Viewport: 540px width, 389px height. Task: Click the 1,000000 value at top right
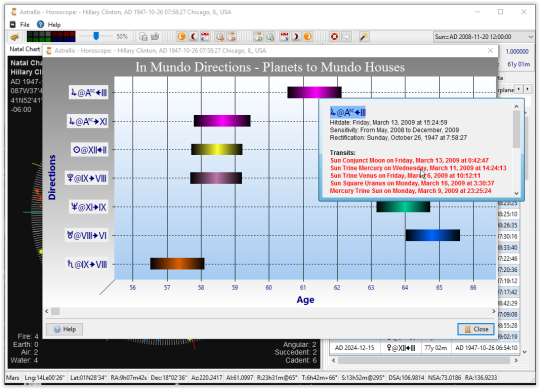tap(517, 51)
